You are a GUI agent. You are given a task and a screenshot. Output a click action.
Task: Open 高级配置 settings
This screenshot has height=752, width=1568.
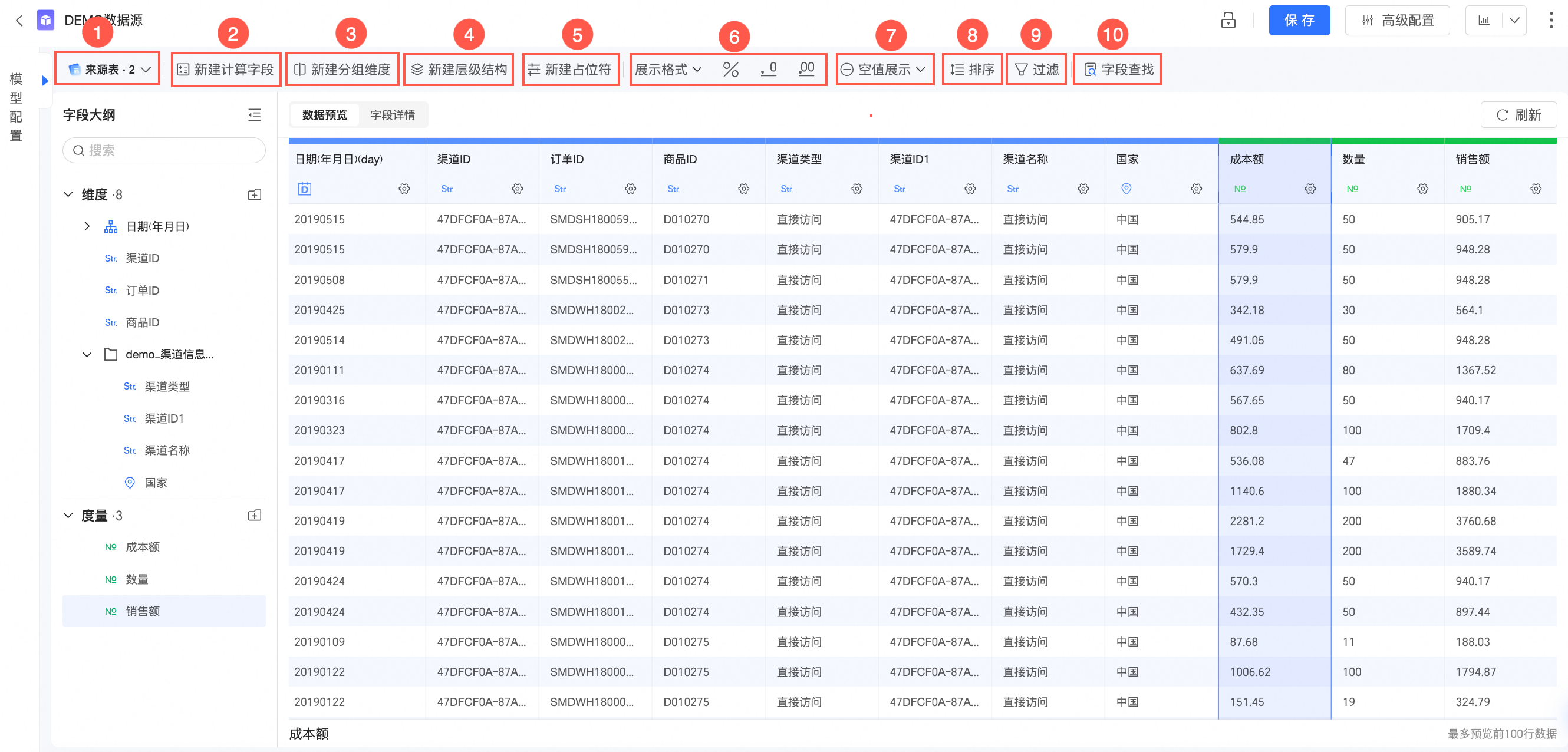pos(1397,21)
